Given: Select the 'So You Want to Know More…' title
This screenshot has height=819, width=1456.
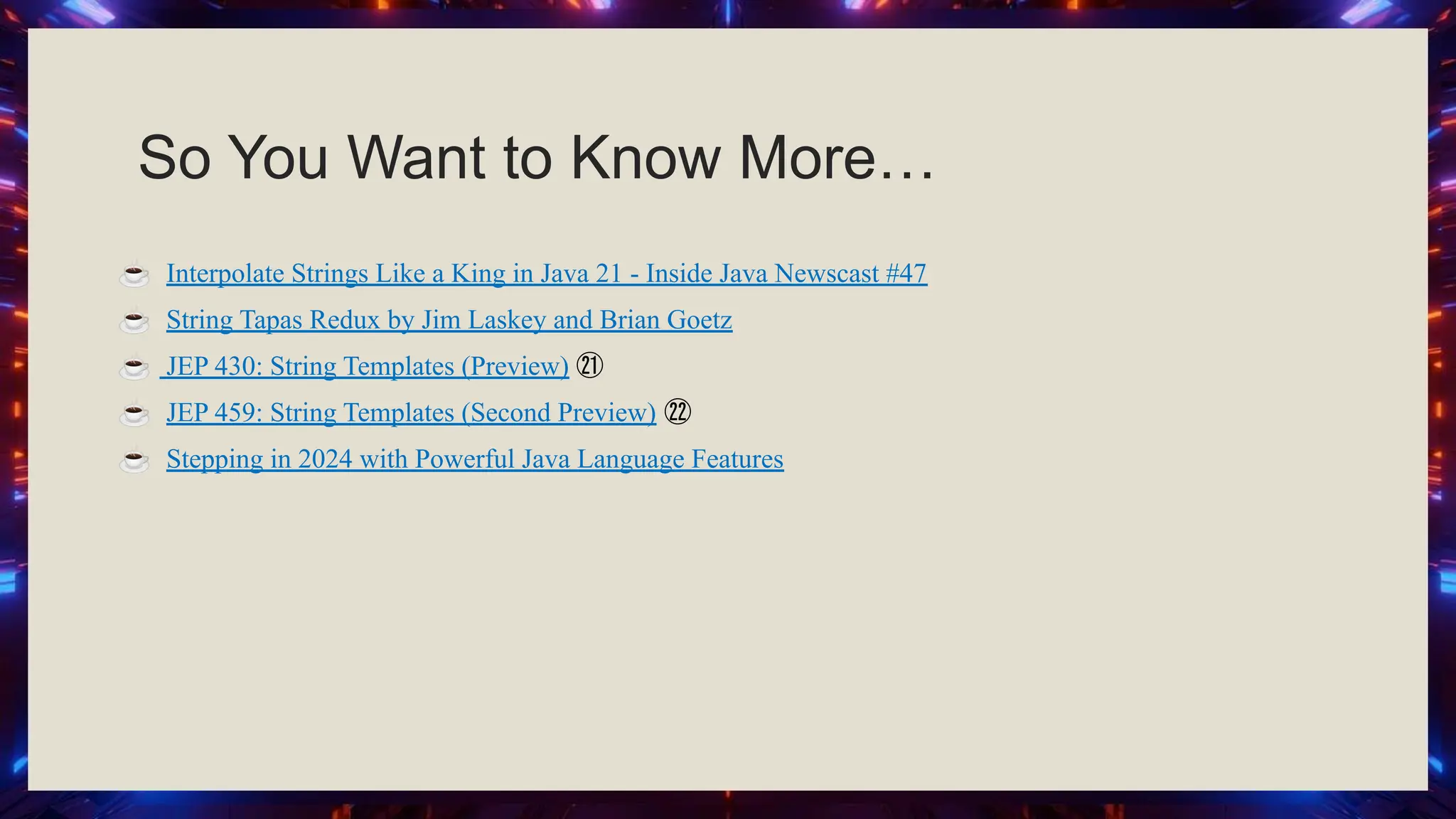Looking at the screenshot, I should tap(536, 157).
